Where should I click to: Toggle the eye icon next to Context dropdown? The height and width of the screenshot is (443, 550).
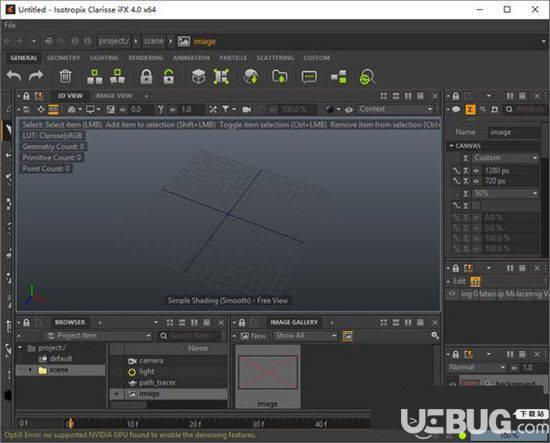(x=349, y=110)
